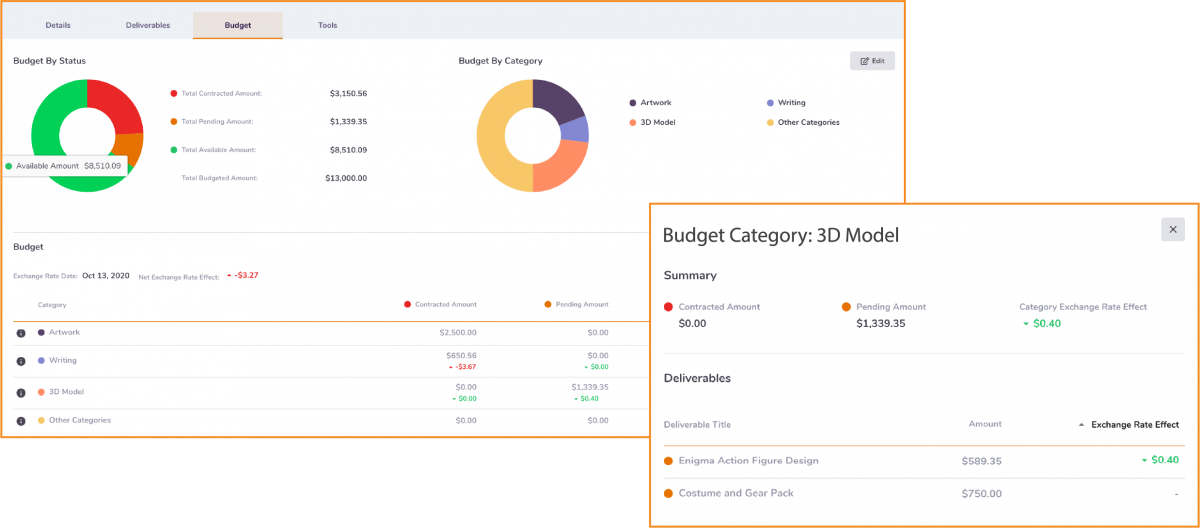Open info icon for Writing row
The width and height of the screenshot is (1200, 528).
point(21,361)
